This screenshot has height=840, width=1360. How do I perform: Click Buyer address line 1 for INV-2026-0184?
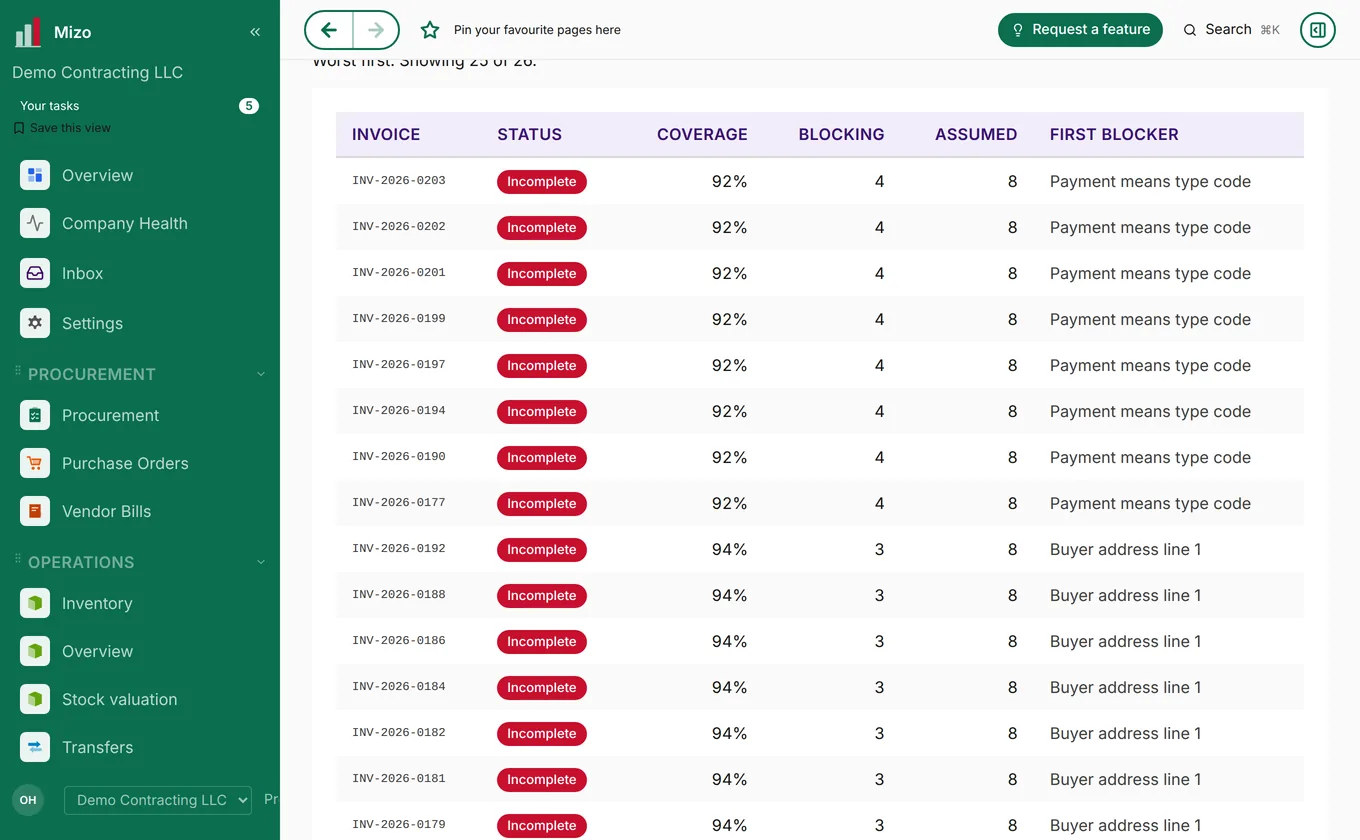1125,687
